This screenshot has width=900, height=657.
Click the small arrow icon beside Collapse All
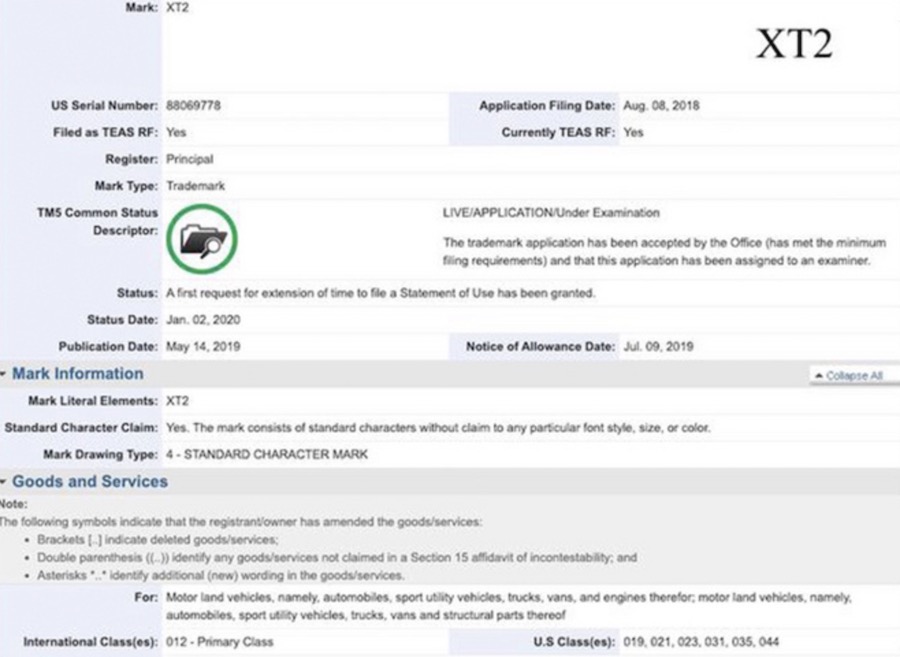(x=819, y=376)
